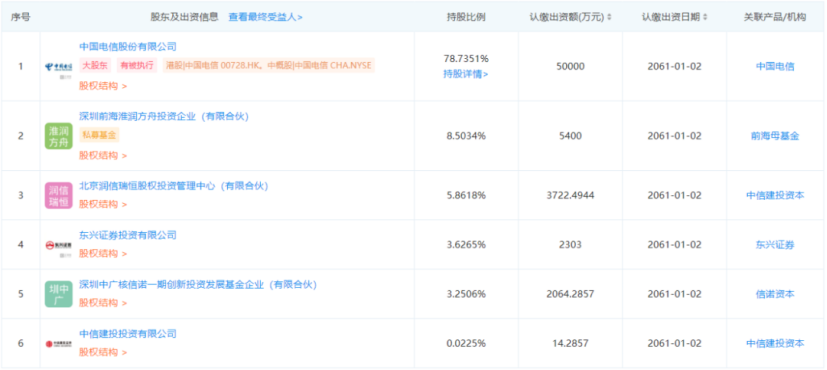This screenshot has width=827, height=370.
Task: Expand 股权结构 under 北京润信瑞恒
Action: tap(103, 204)
